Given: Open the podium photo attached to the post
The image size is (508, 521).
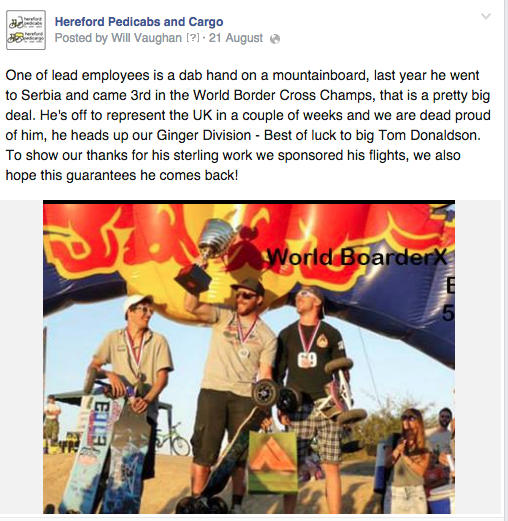Looking at the screenshot, I should [x=249, y=357].
